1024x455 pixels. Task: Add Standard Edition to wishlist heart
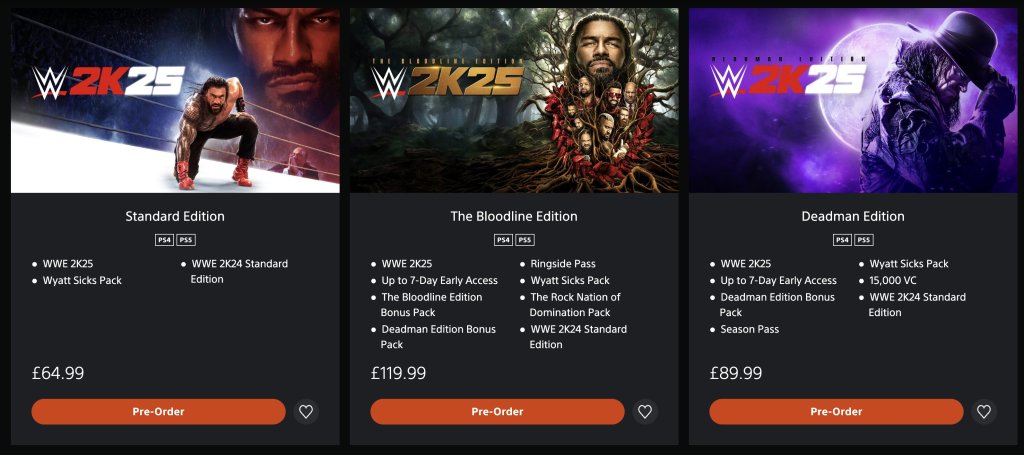306,412
